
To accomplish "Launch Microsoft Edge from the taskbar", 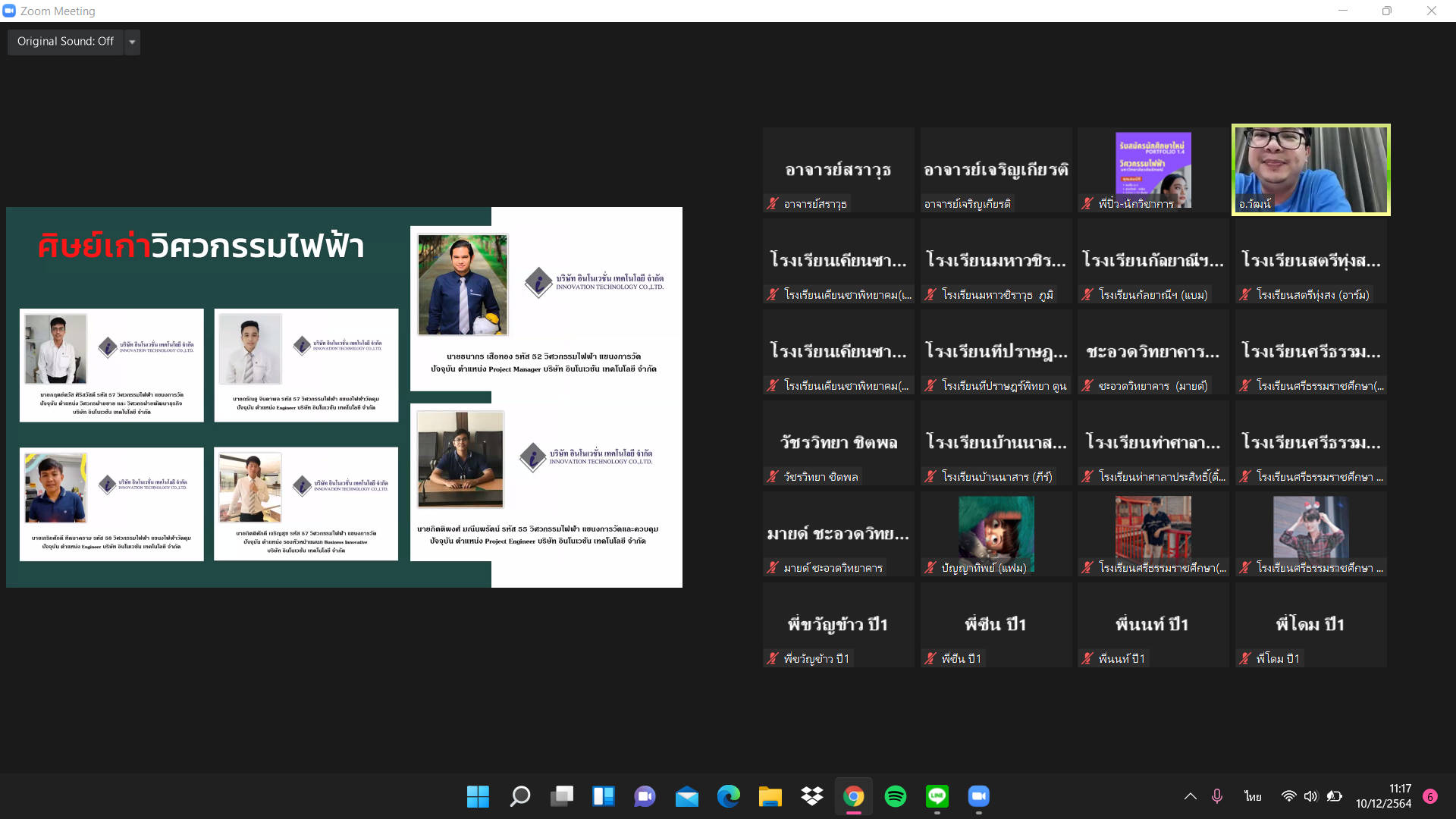I will click(x=729, y=796).
